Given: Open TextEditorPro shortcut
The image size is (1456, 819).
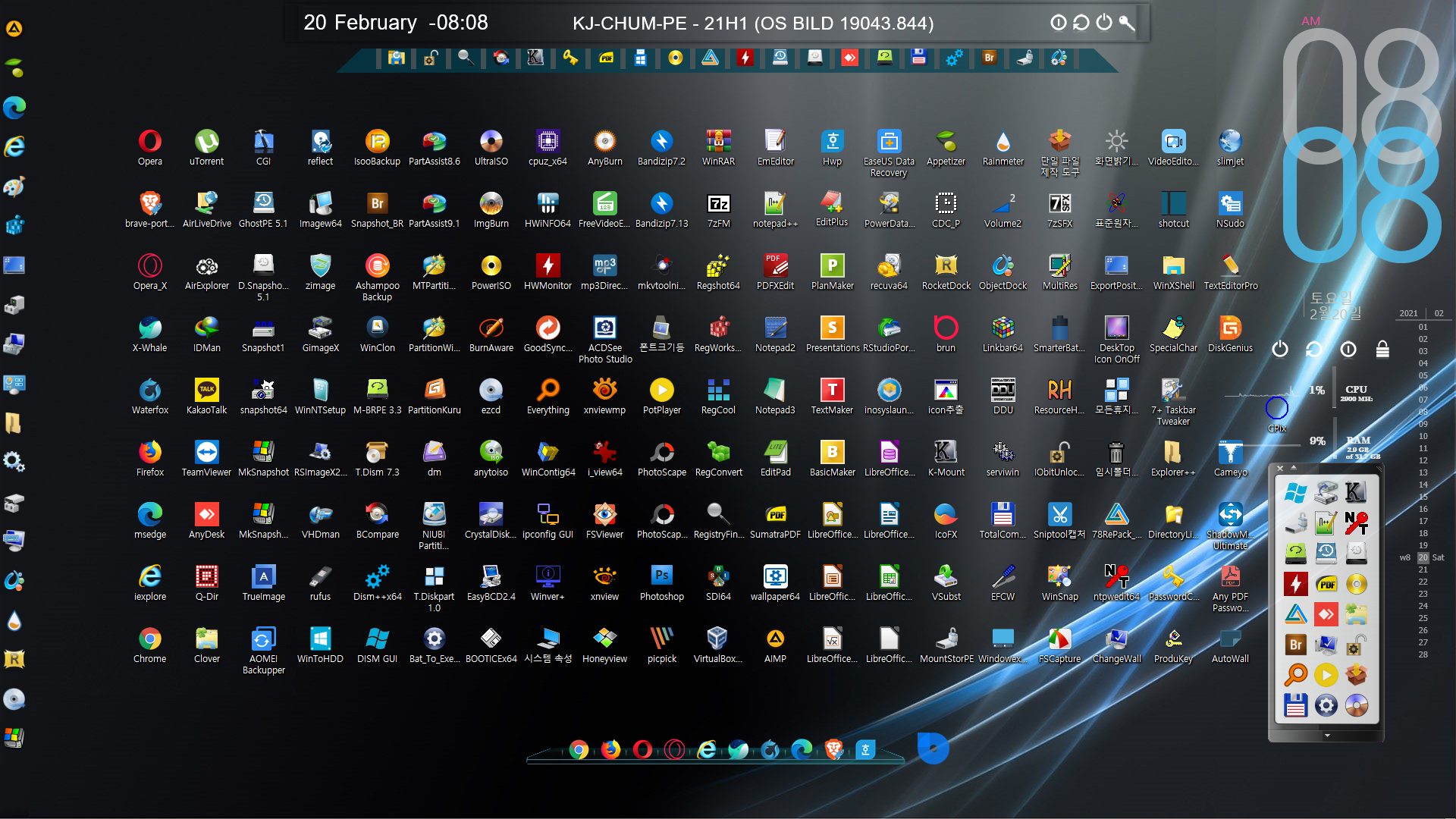Looking at the screenshot, I should point(1230,271).
